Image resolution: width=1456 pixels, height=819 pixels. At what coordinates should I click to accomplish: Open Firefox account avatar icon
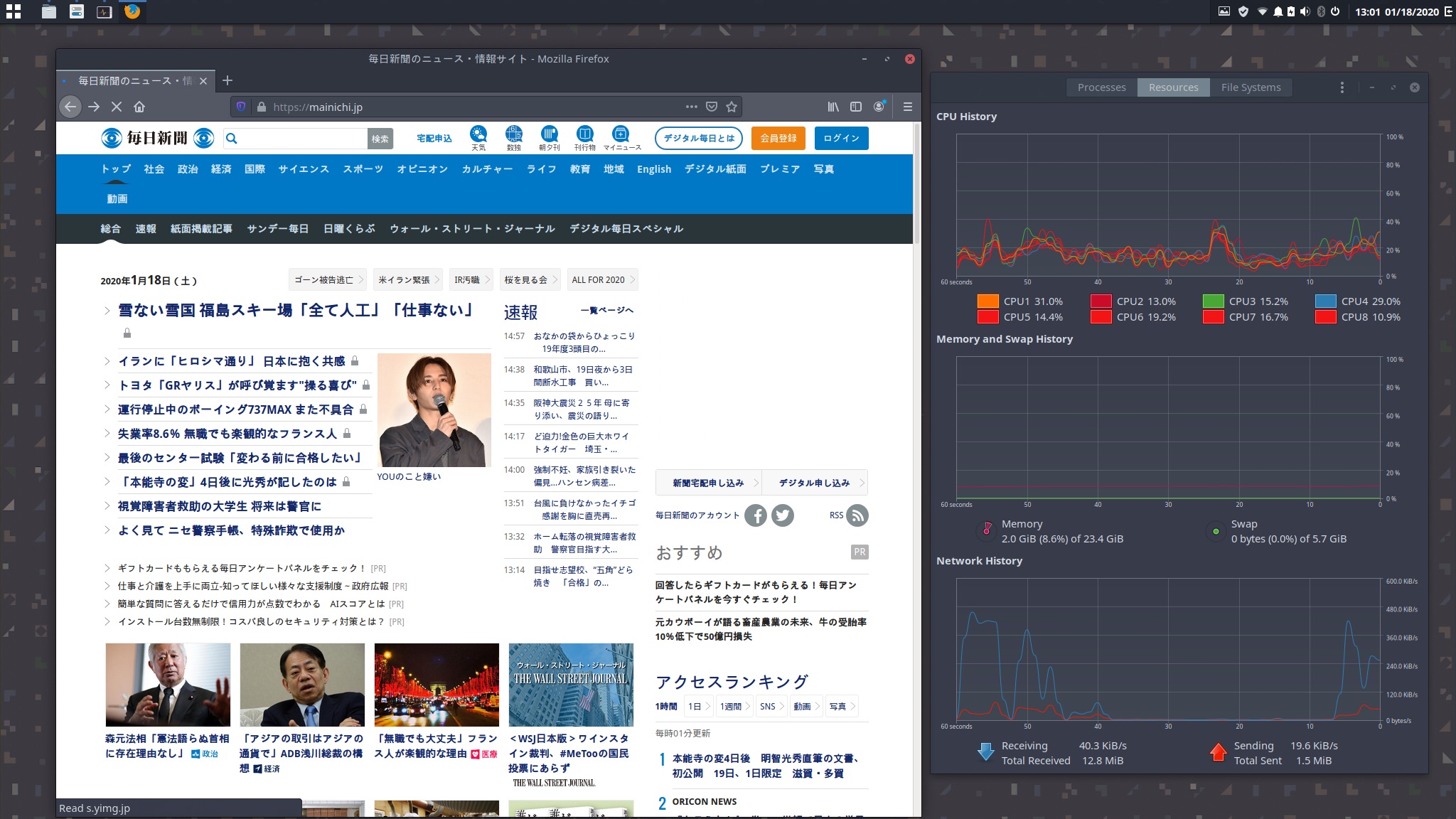[x=879, y=107]
